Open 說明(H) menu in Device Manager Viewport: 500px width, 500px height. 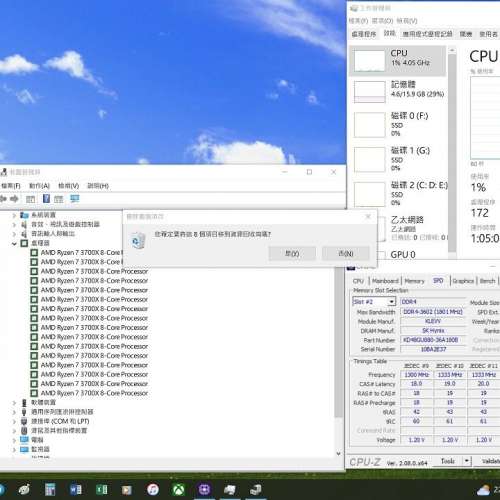point(98,186)
